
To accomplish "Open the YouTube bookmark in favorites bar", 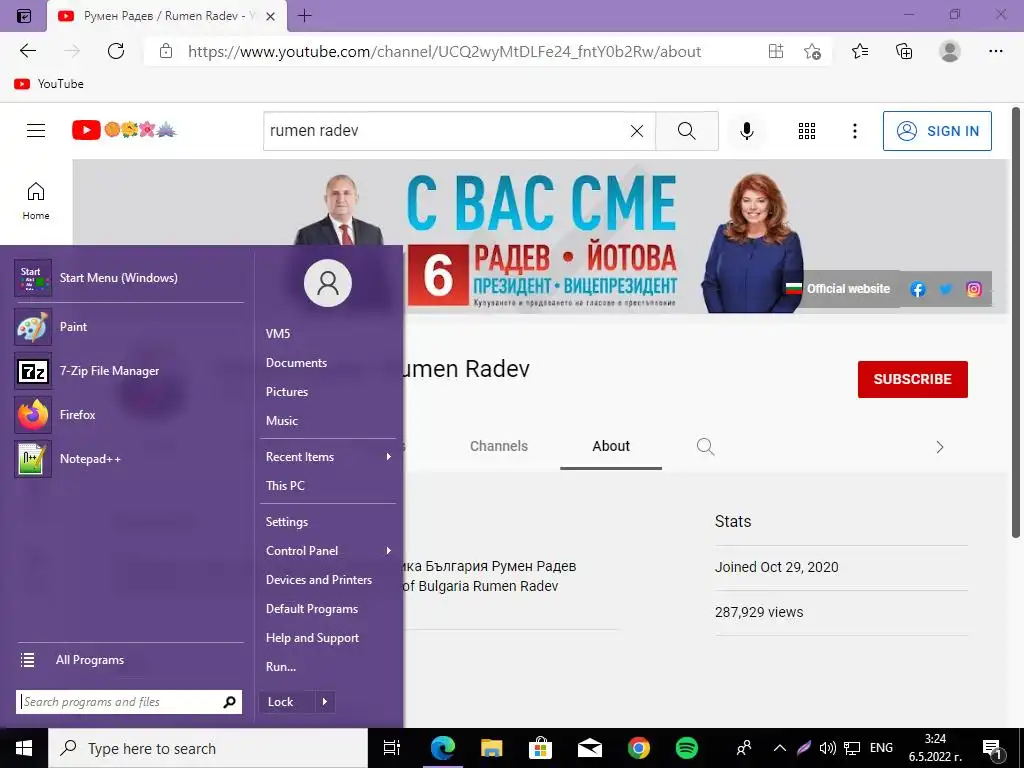I will [x=49, y=84].
